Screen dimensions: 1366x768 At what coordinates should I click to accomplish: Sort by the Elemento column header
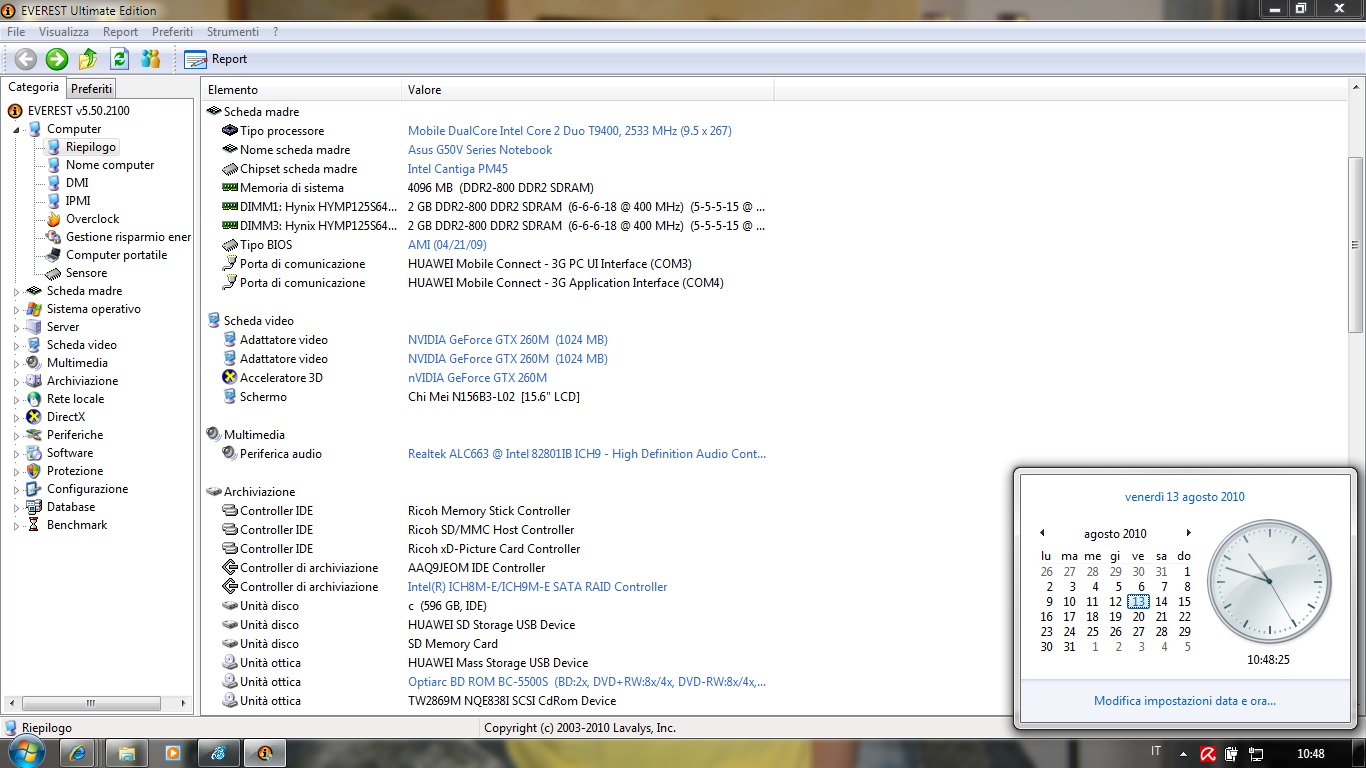[302, 90]
